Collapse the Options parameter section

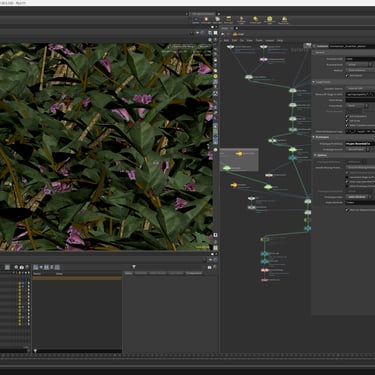click(315, 155)
